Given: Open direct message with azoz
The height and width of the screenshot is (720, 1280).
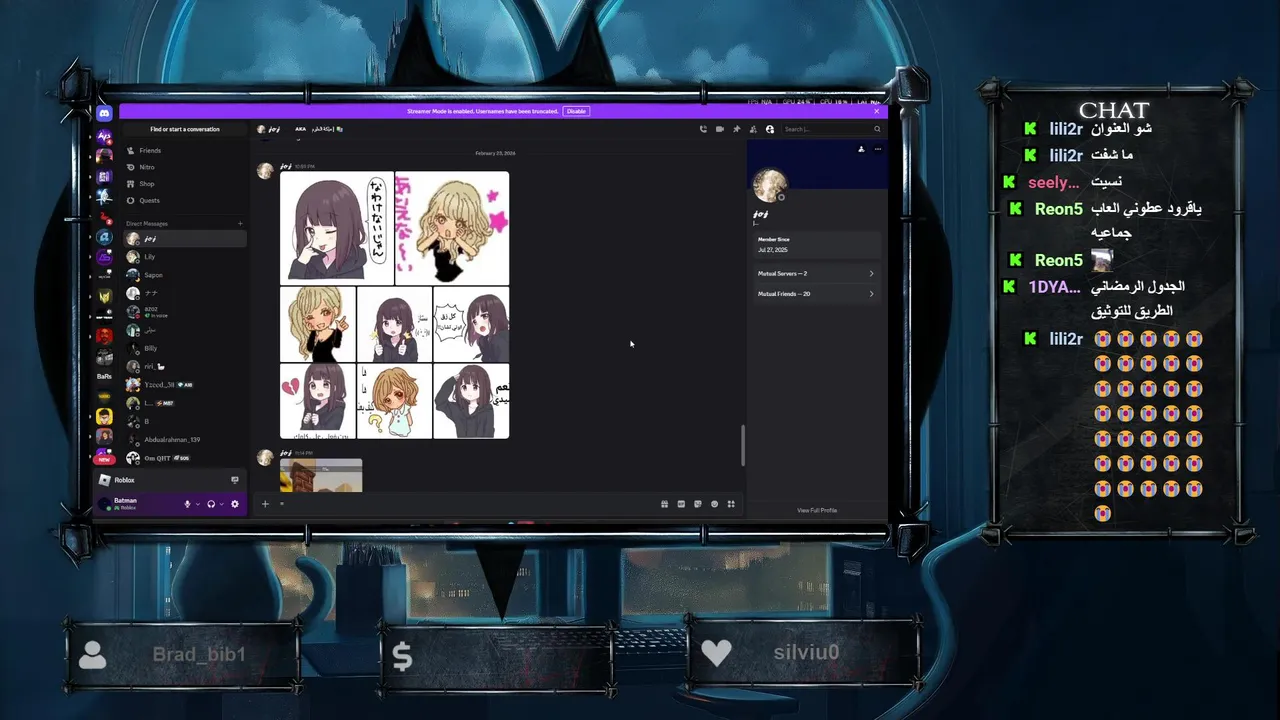Looking at the screenshot, I should (x=185, y=312).
